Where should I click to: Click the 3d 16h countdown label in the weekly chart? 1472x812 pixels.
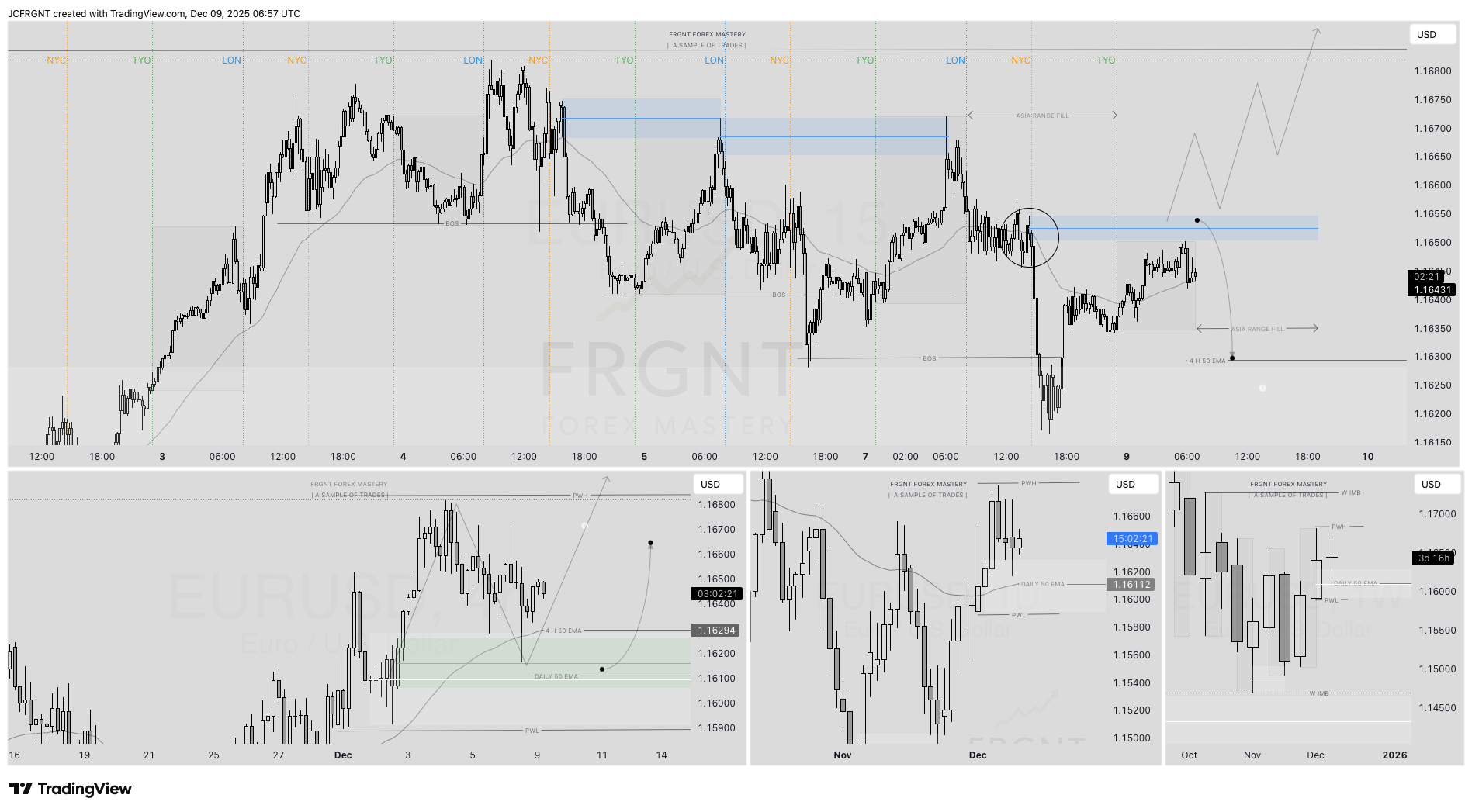[x=1434, y=558]
